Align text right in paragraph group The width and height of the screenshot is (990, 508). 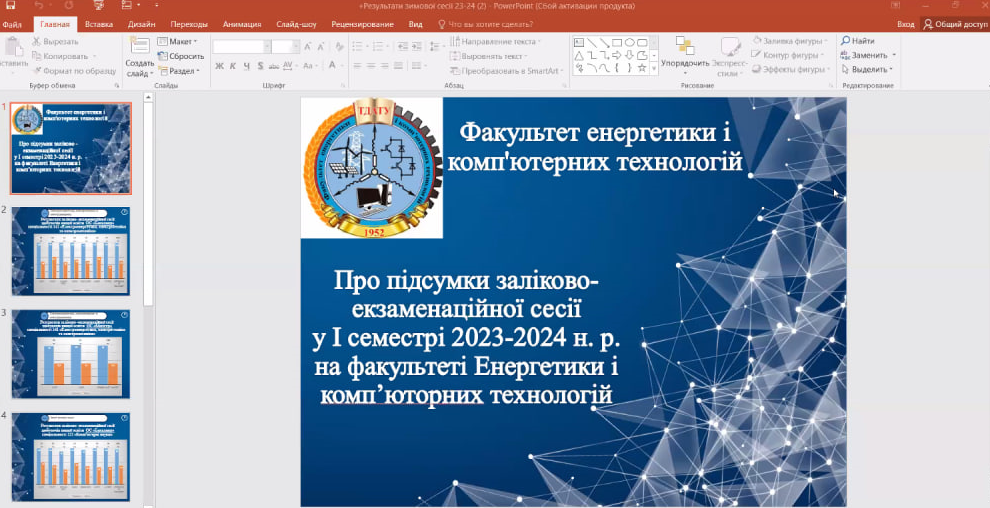click(x=385, y=66)
